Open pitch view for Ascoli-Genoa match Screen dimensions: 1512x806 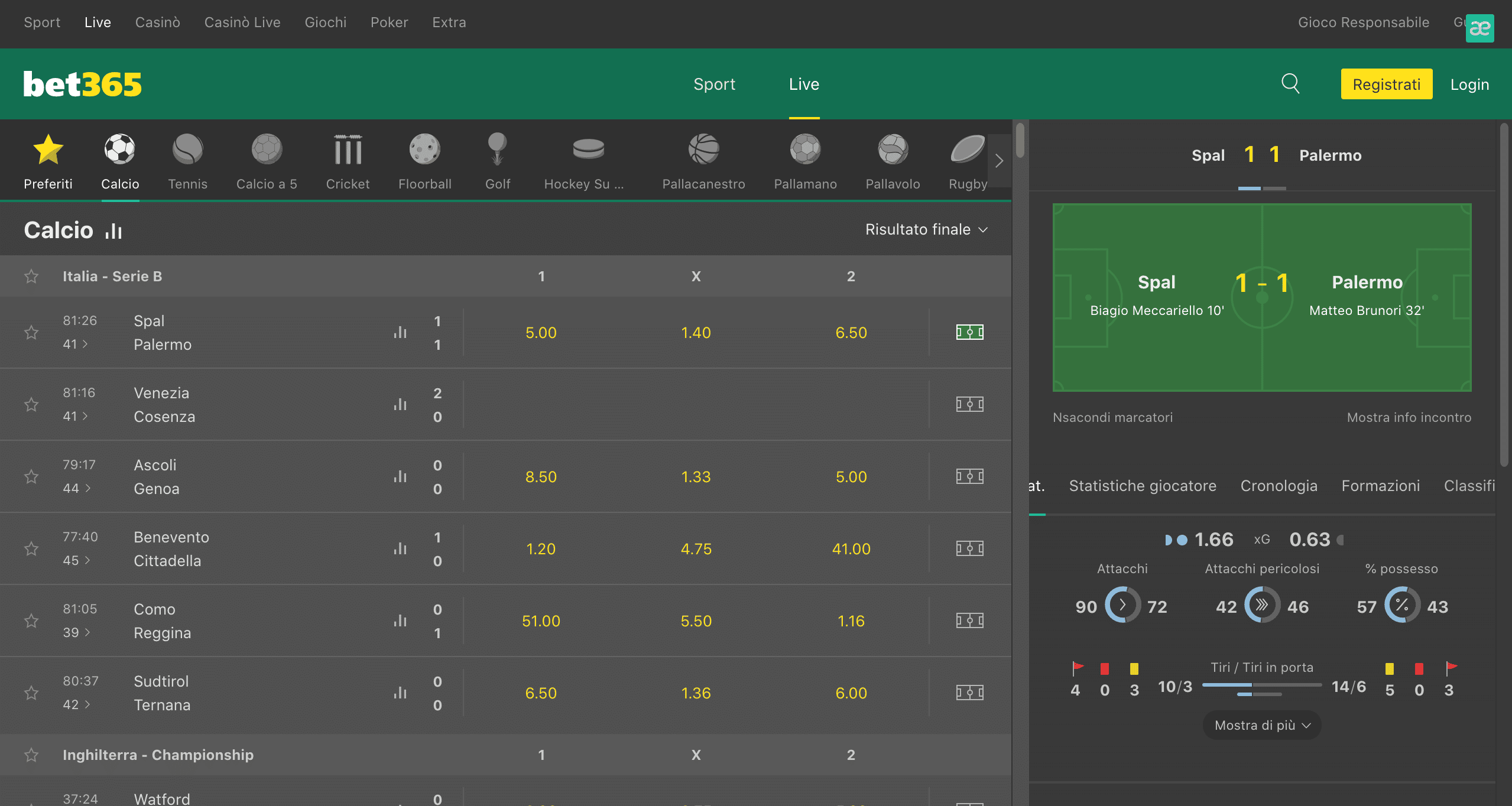tap(969, 476)
